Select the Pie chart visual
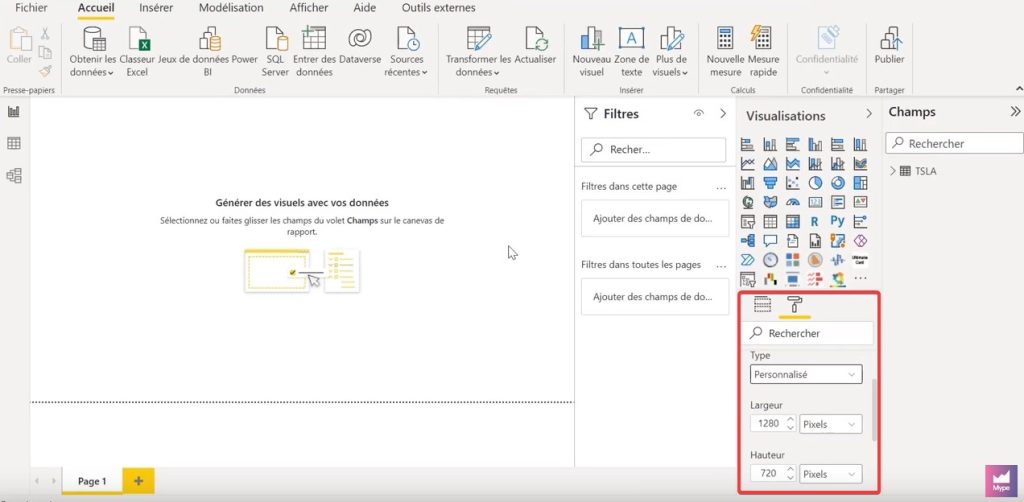The width and height of the screenshot is (1024, 502). click(815, 183)
